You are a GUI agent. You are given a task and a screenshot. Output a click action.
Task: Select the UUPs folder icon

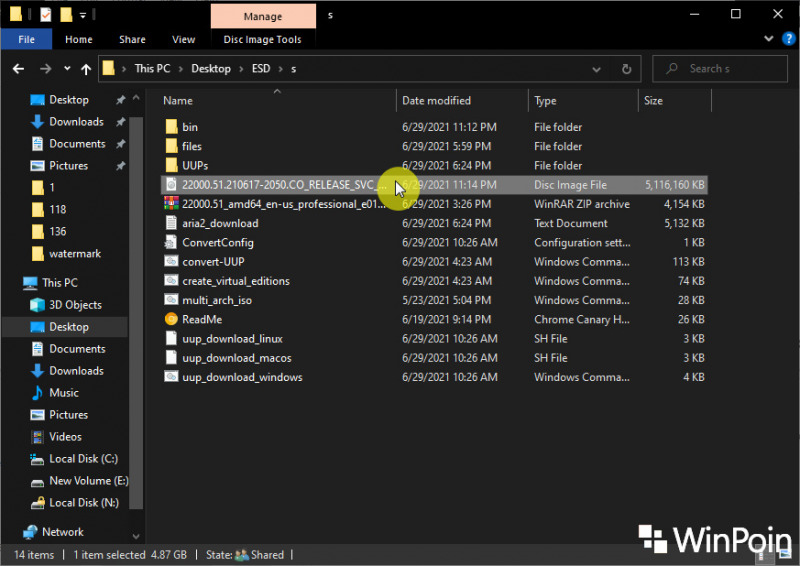171,165
